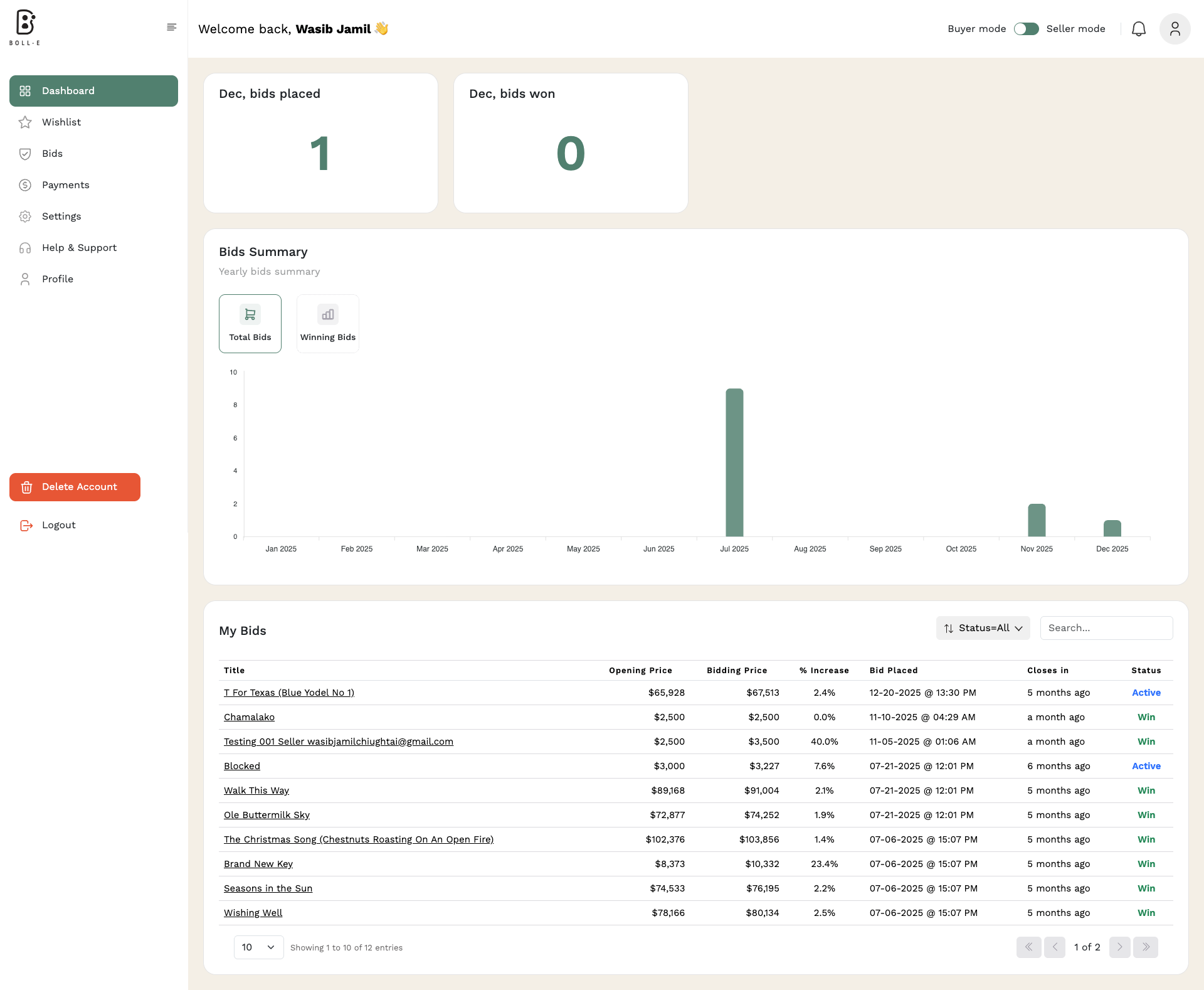1204x990 pixels.
Task: Click the notification bell icon
Action: click(x=1138, y=29)
